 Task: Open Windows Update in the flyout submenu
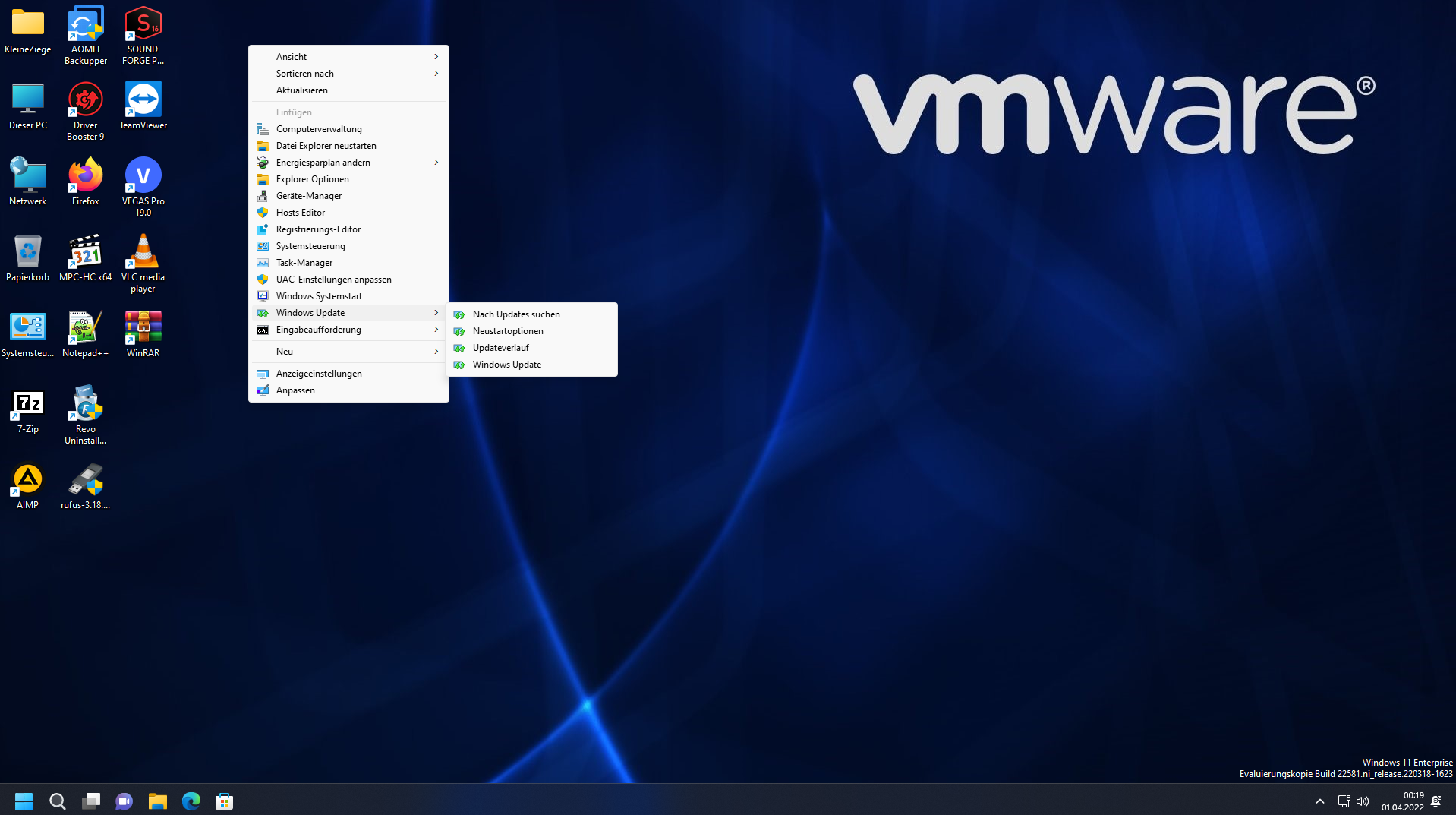click(531, 365)
